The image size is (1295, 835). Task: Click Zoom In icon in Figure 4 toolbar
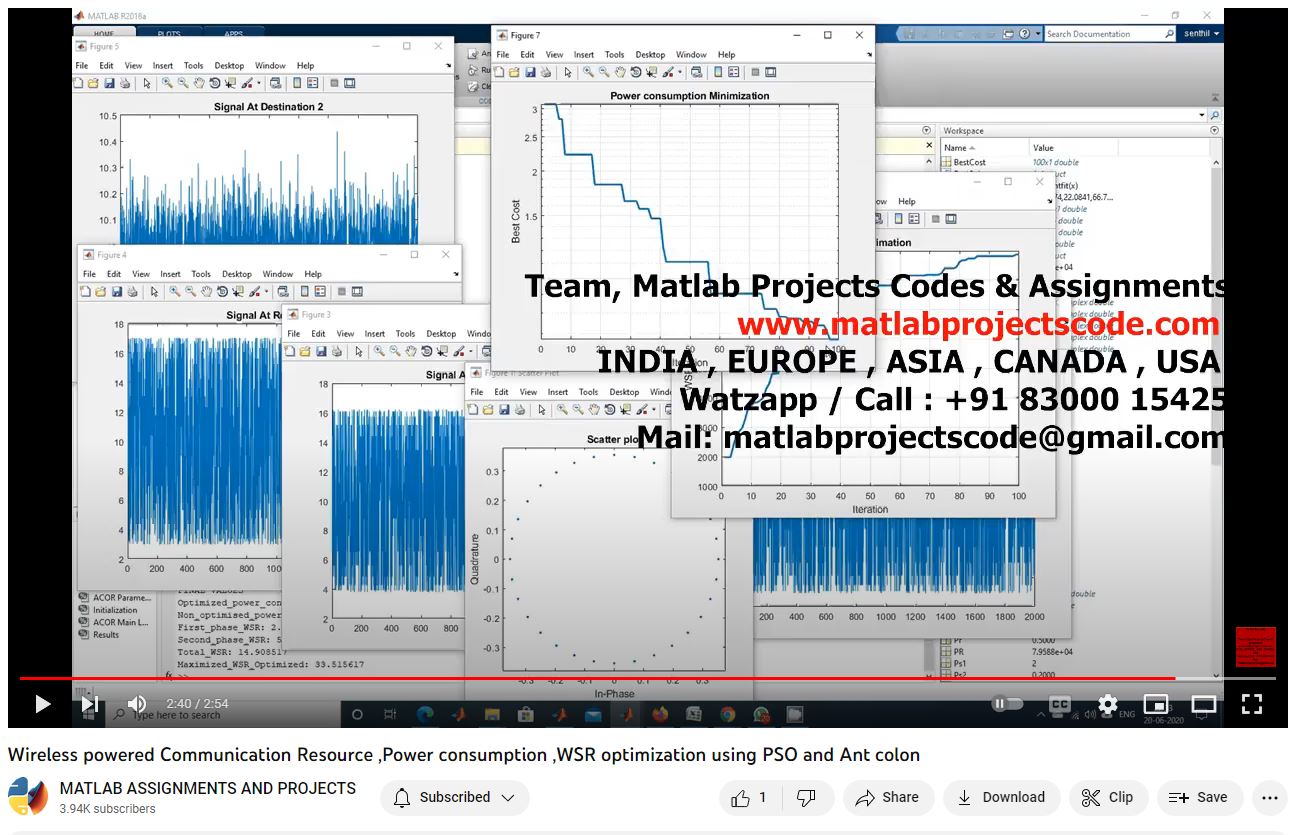point(175,291)
